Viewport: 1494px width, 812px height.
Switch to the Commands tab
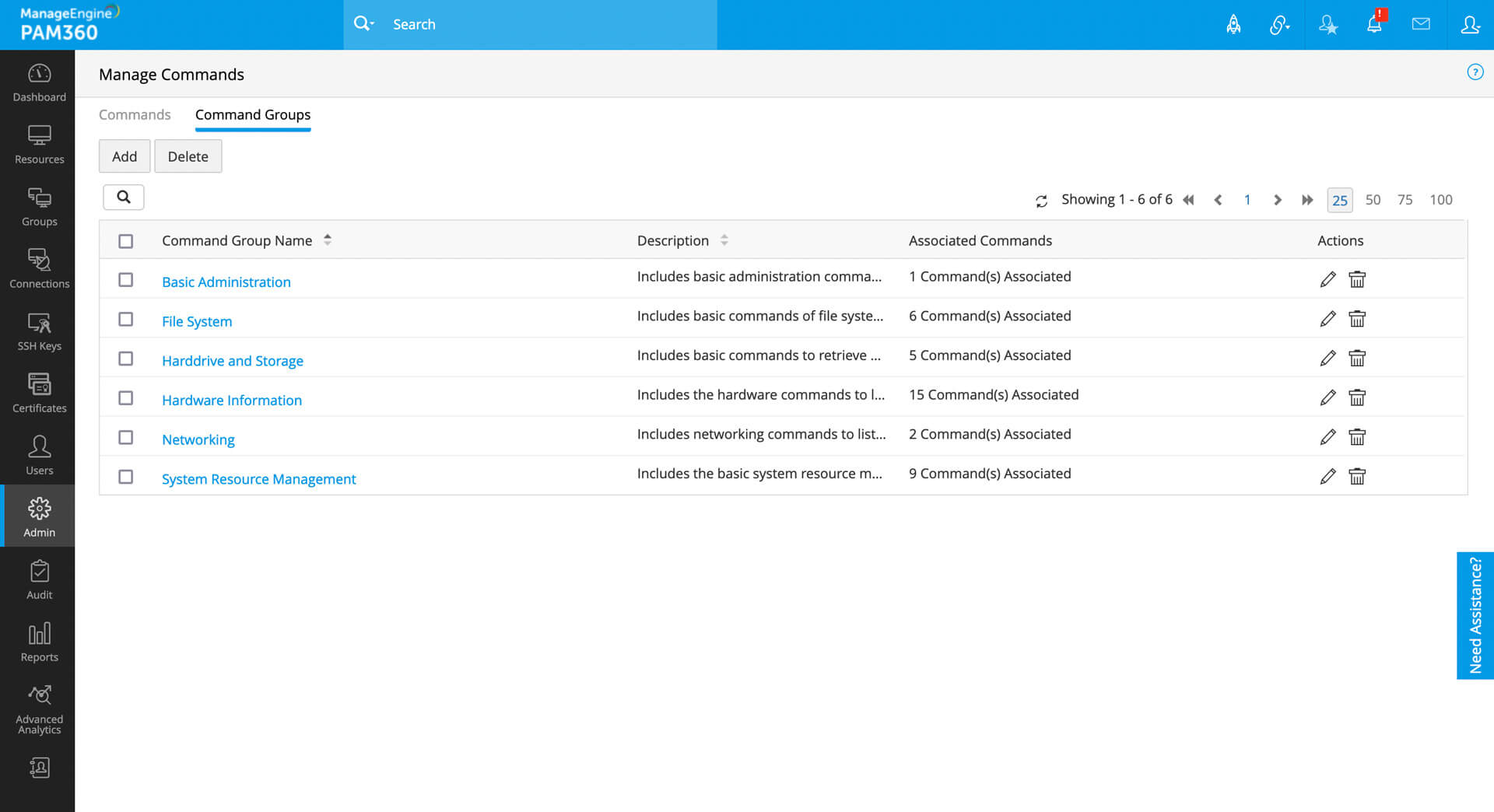click(x=135, y=115)
